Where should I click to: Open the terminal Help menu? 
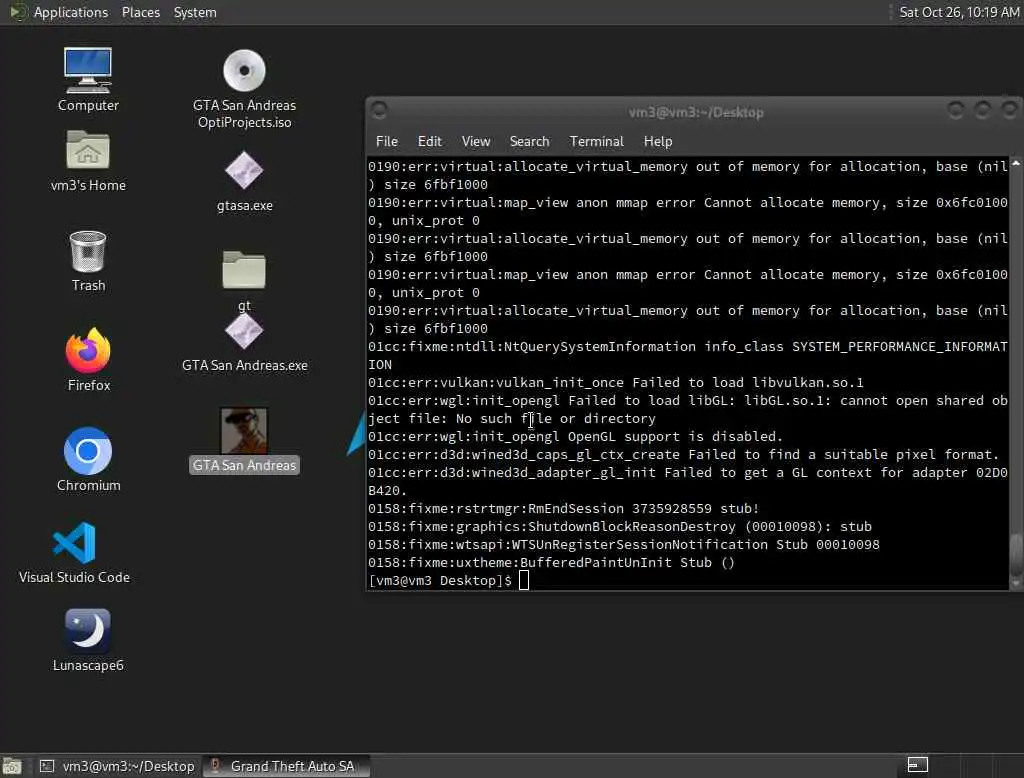tap(658, 141)
